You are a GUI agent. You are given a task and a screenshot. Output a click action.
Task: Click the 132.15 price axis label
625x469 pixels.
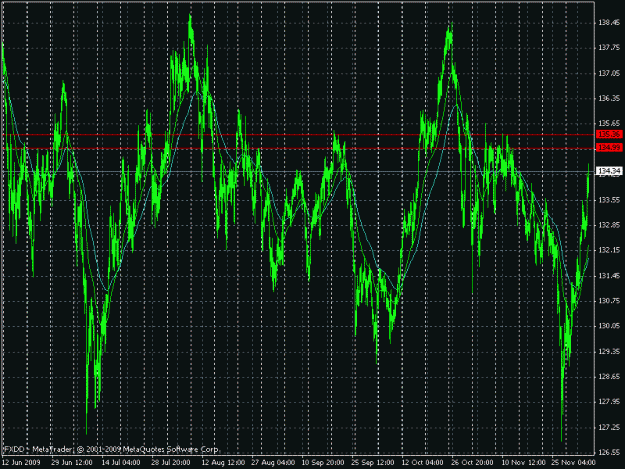click(x=609, y=250)
